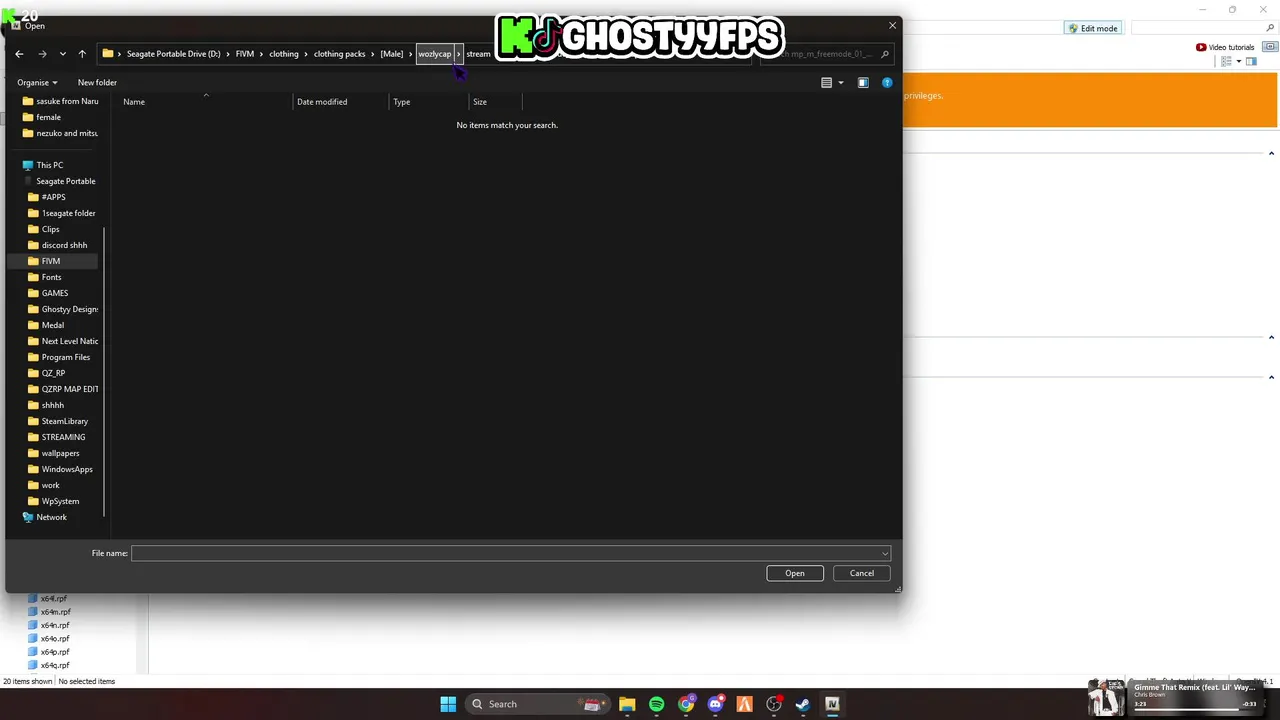Open the 'discord shhh' folder
The image size is (1280, 720).
pyautogui.click(x=58, y=245)
